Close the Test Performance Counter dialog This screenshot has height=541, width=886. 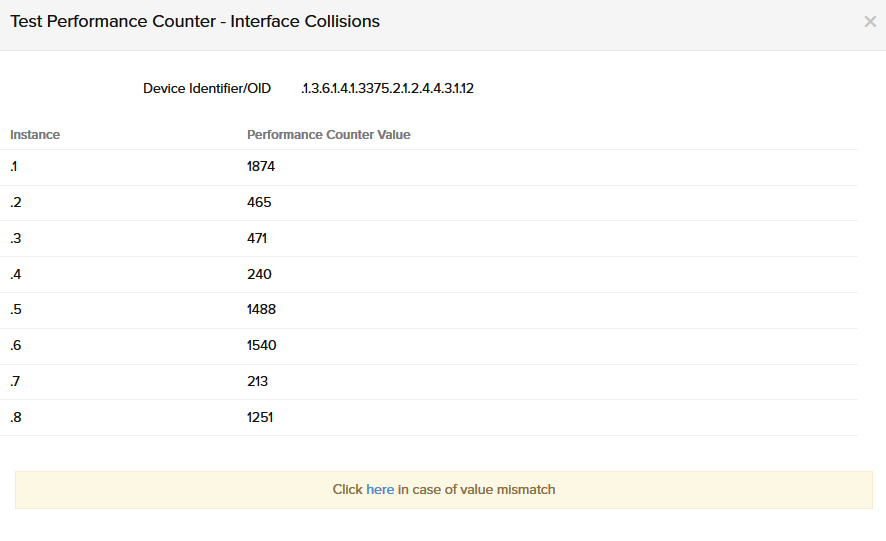pos(869,21)
